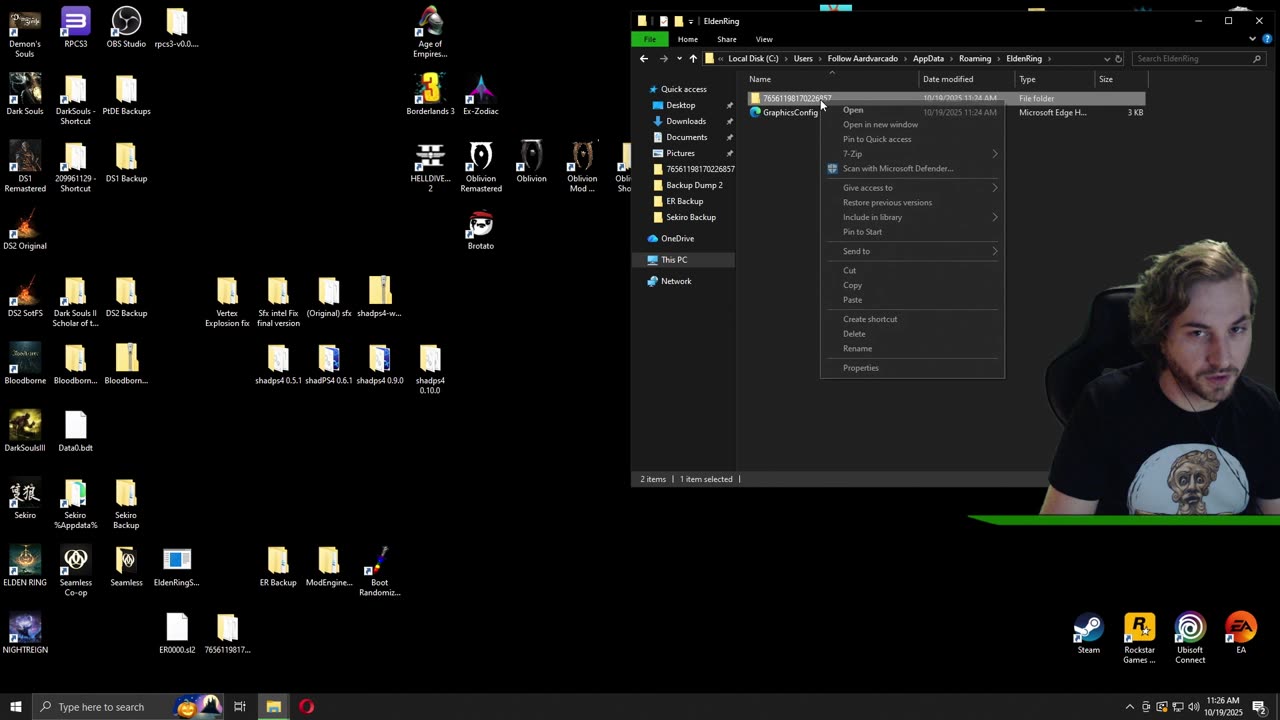This screenshot has height=720, width=1280.
Task: Choose Properties in the context menu
Action: coord(861,368)
